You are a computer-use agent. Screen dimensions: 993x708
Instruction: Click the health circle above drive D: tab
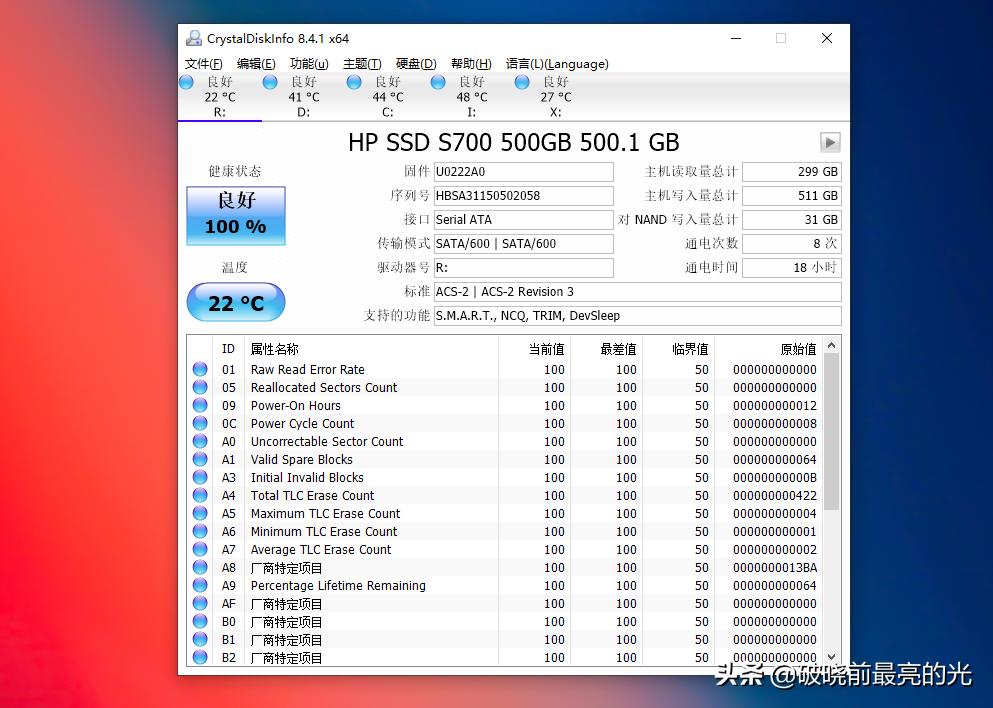tap(269, 83)
